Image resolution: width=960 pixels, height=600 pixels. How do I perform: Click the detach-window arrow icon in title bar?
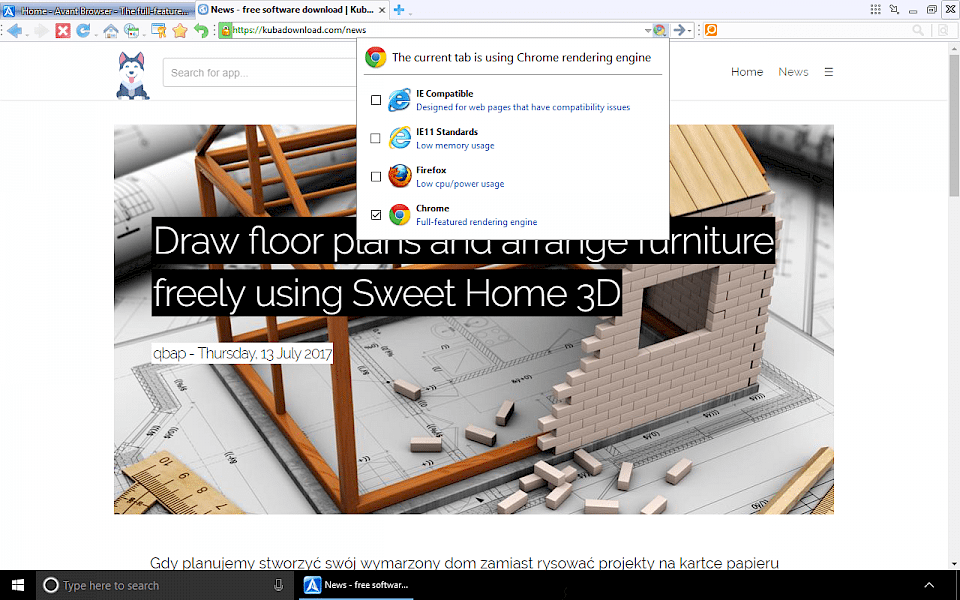tap(894, 9)
